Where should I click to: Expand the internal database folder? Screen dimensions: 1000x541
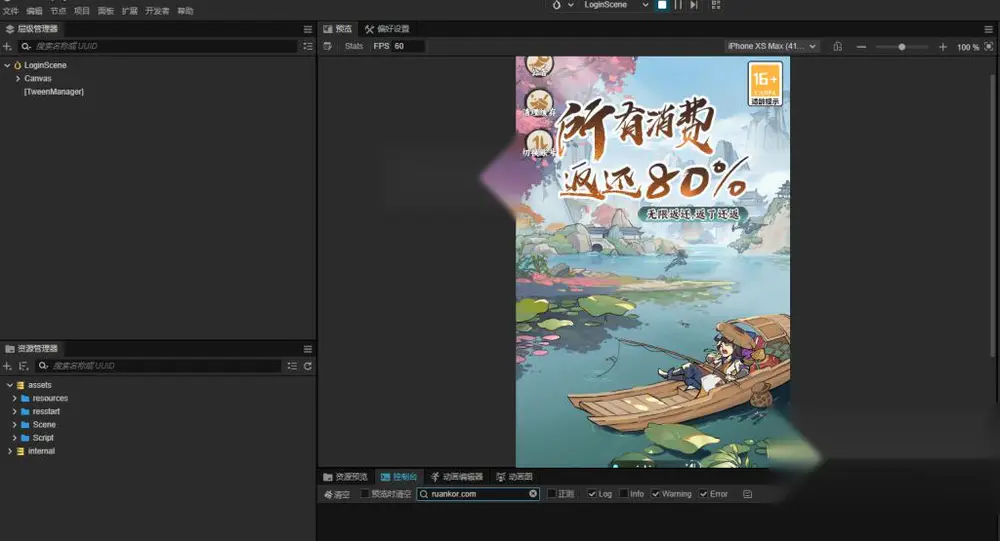pos(10,451)
